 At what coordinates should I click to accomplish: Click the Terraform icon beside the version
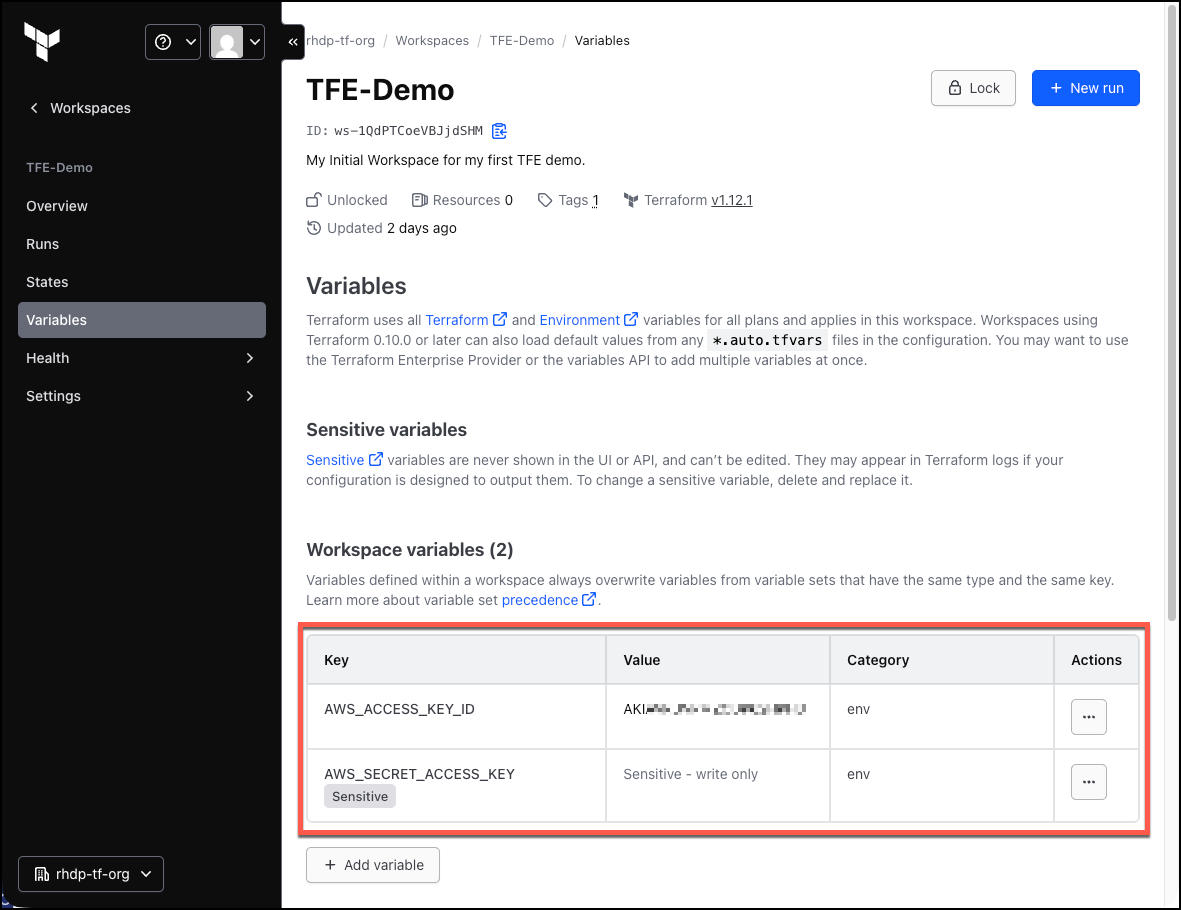pos(630,200)
